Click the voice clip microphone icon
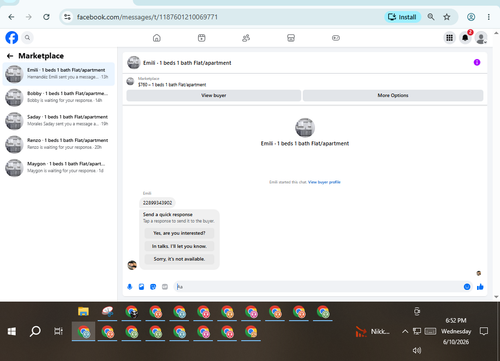Viewport: 500px width, 361px height. pos(130,287)
